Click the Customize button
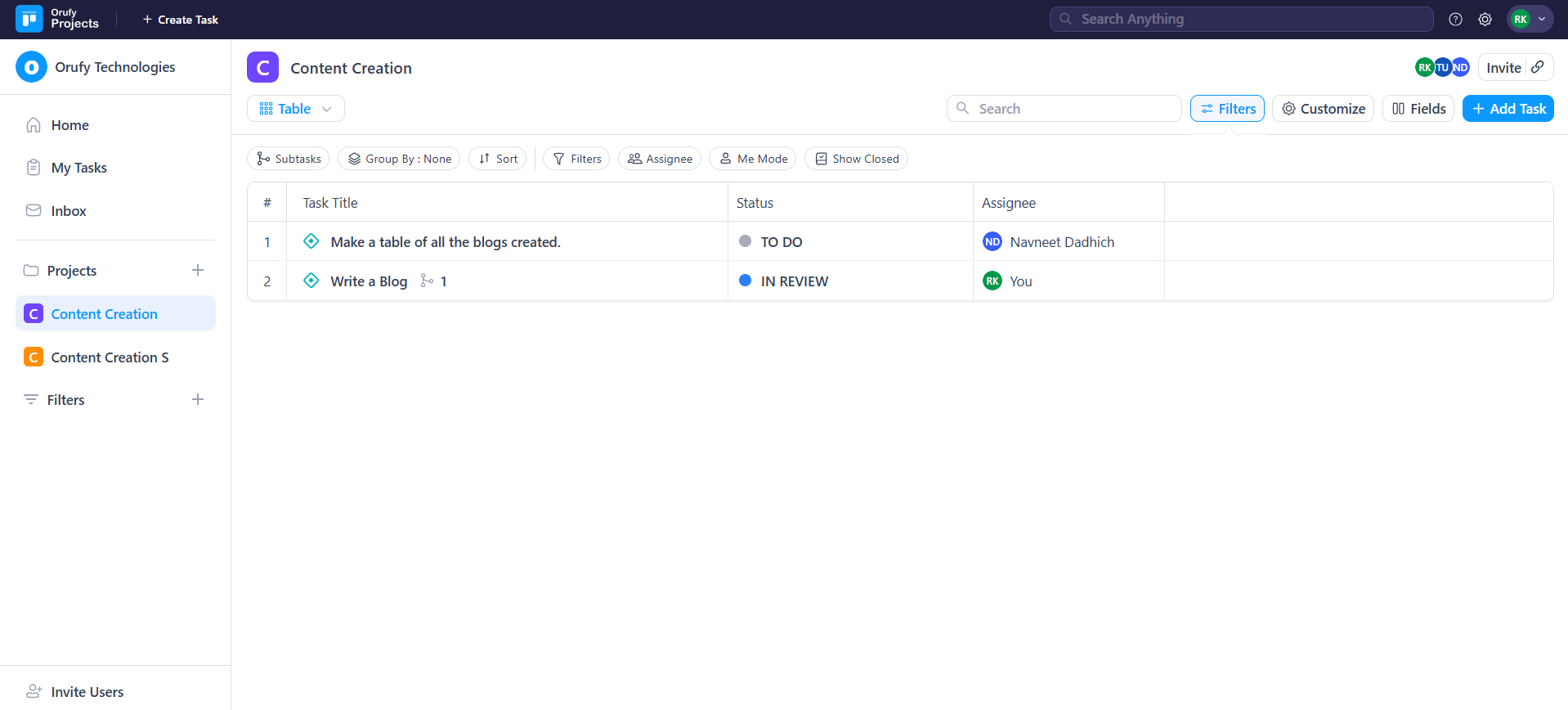This screenshot has width=1568, height=710. coord(1322,109)
